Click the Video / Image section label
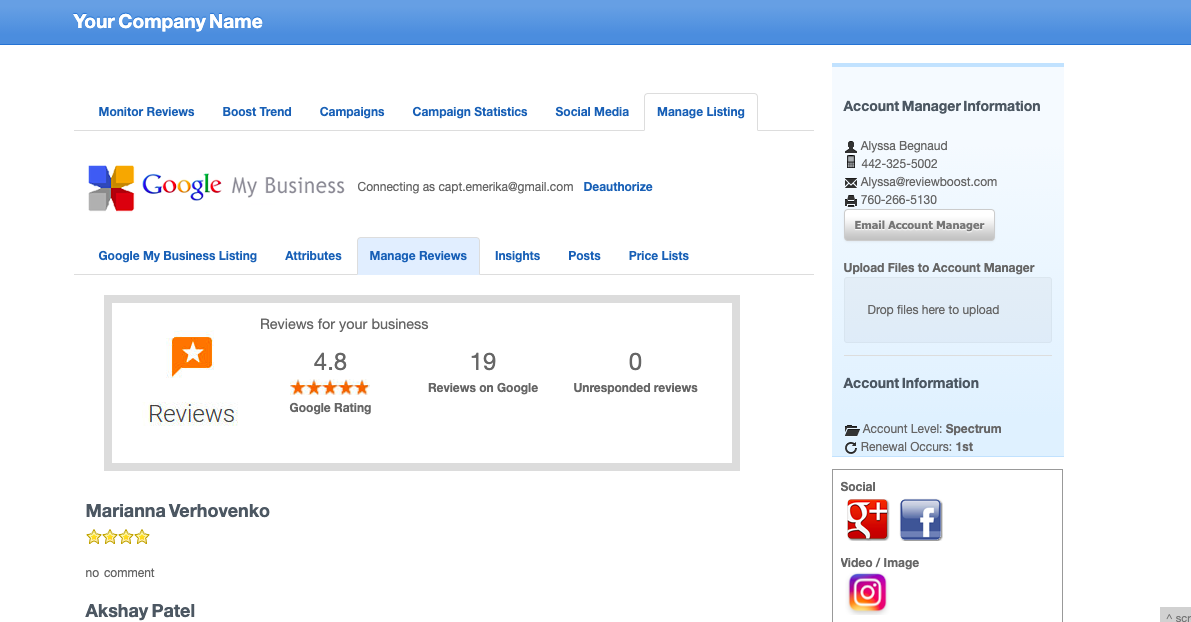This screenshot has width=1191, height=622. [880, 563]
